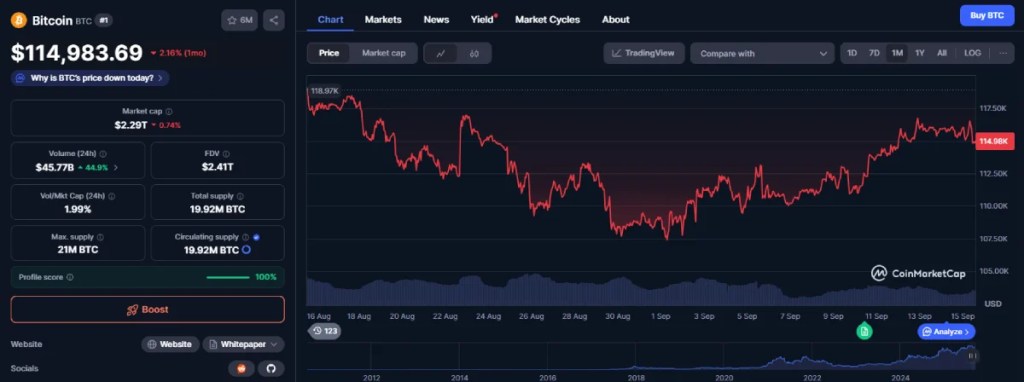The height and width of the screenshot is (382, 1024).
Task: Add Bitcoin to watchlist via star button
Action: (240, 20)
